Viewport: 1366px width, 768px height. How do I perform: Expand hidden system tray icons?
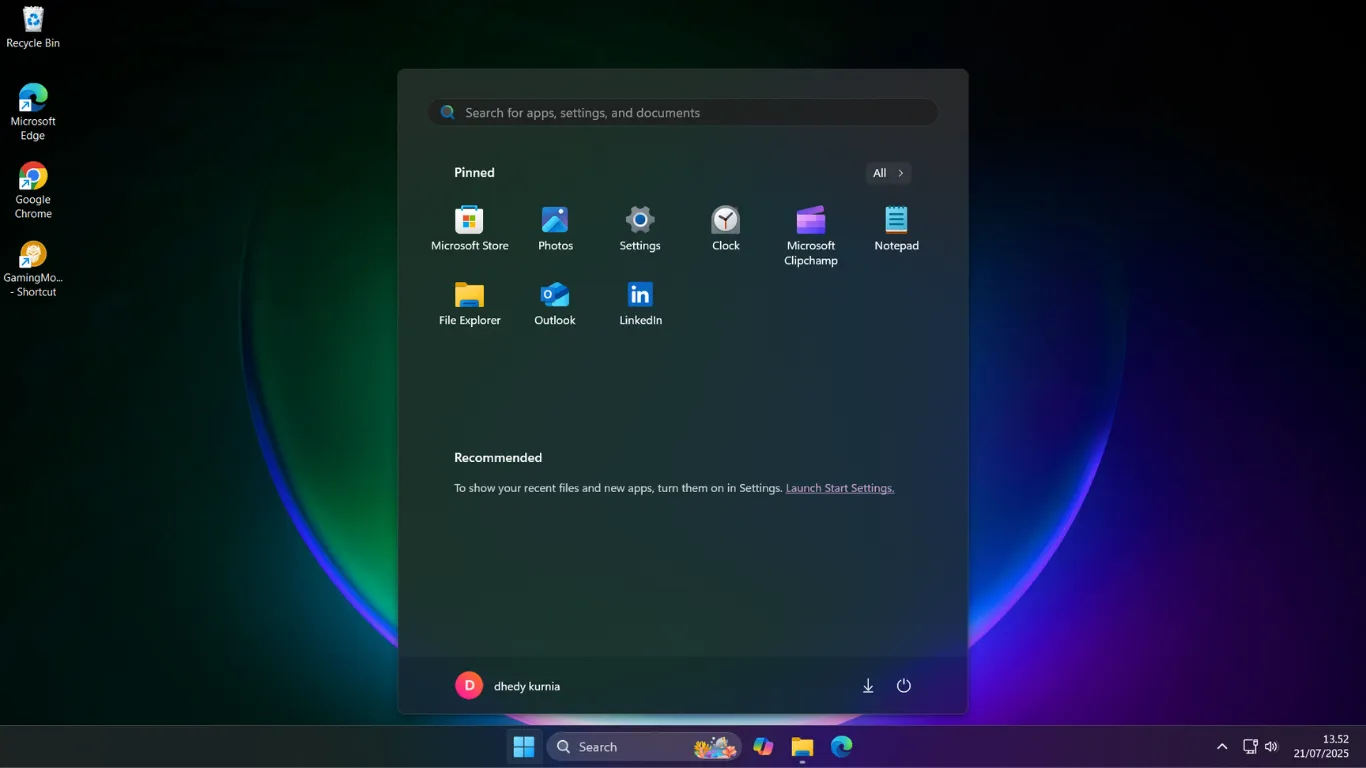(x=1222, y=746)
